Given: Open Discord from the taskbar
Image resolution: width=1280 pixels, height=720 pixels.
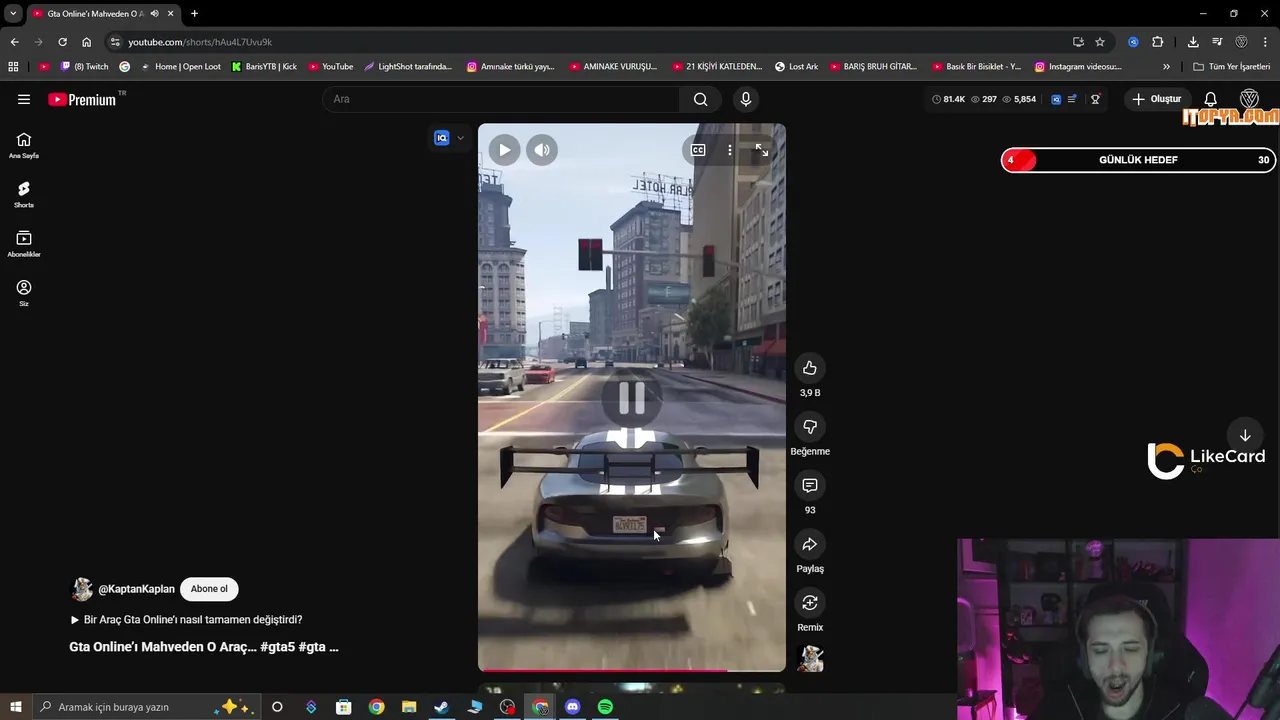Looking at the screenshot, I should click(572, 707).
